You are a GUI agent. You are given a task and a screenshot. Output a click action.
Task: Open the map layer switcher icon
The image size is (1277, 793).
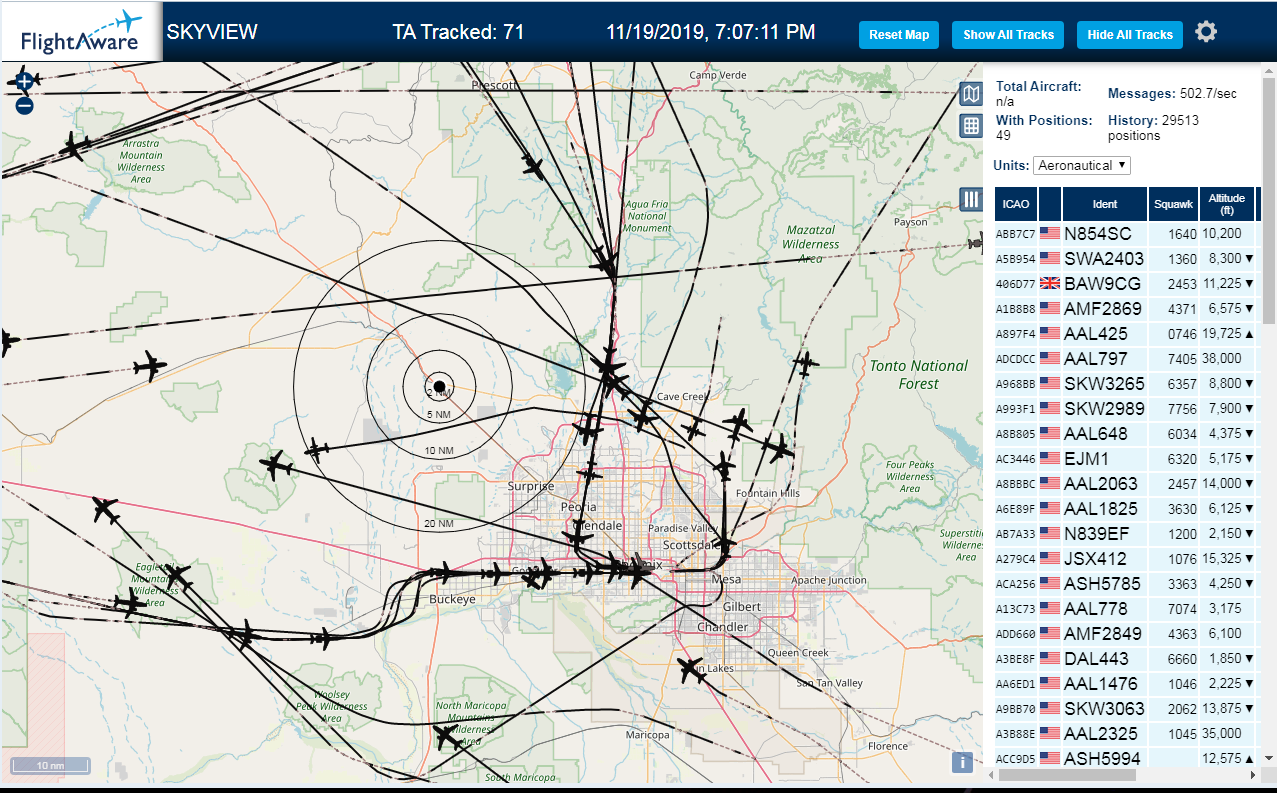click(x=970, y=95)
